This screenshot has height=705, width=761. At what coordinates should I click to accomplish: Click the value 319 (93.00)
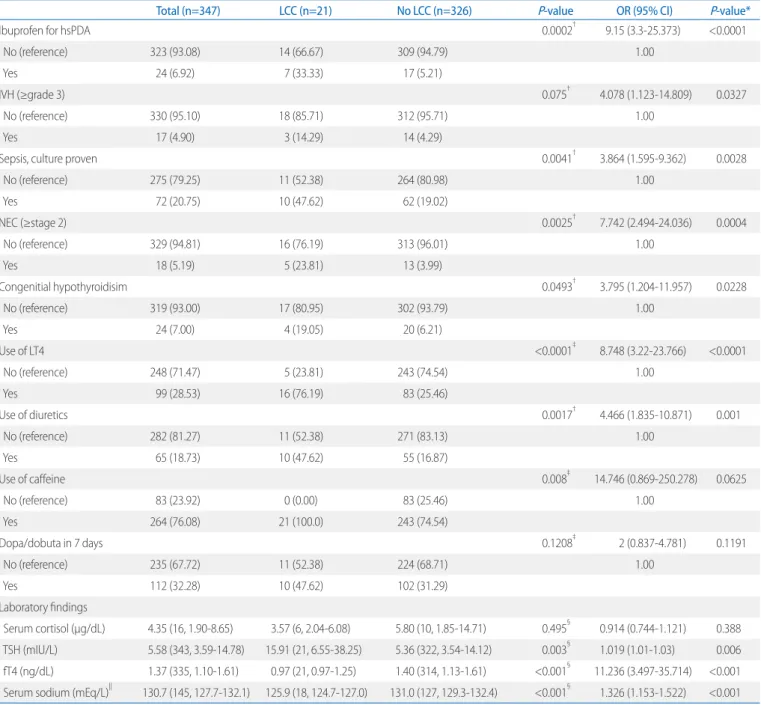(175, 308)
